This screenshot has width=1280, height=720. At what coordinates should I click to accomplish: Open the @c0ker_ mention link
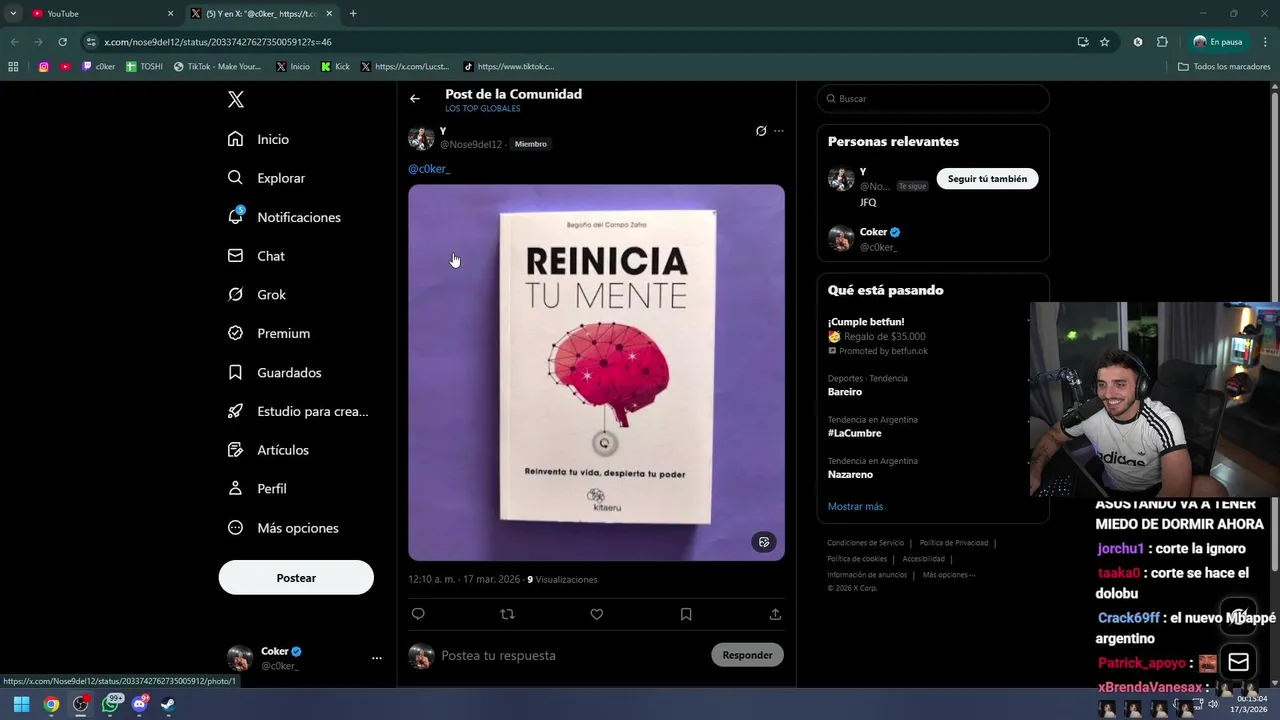(429, 169)
